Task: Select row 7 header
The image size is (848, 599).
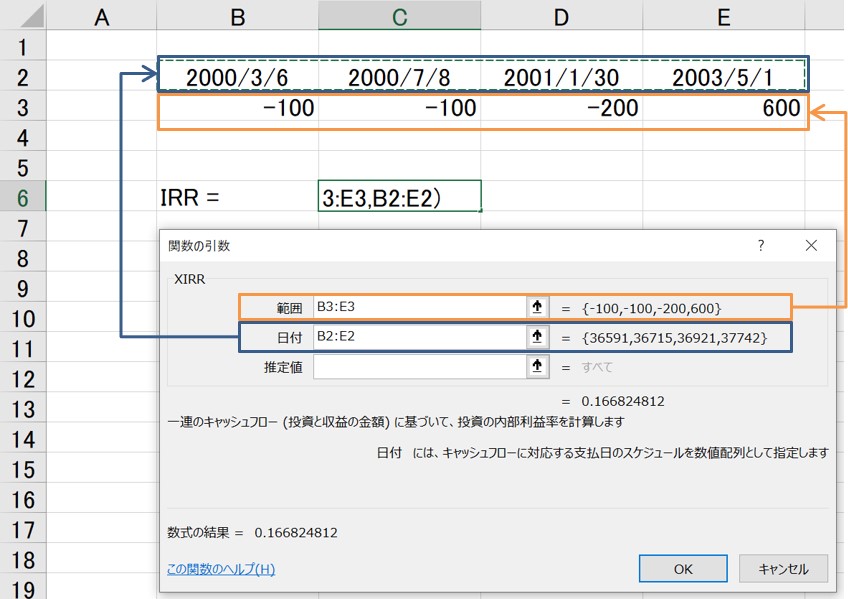Action: click(23, 228)
